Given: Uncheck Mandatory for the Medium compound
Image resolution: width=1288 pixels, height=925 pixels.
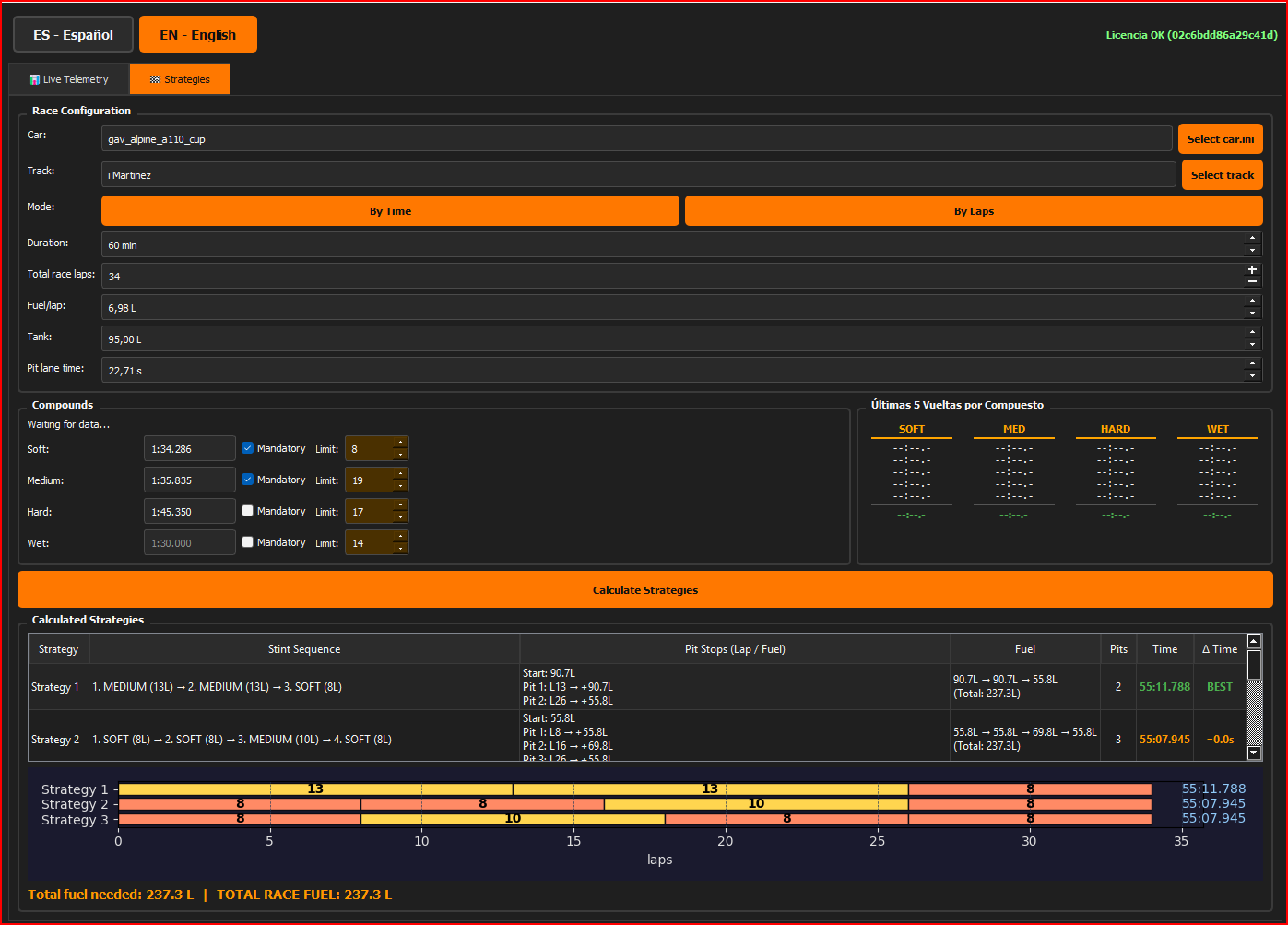Looking at the screenshot, I should point(247,480).
